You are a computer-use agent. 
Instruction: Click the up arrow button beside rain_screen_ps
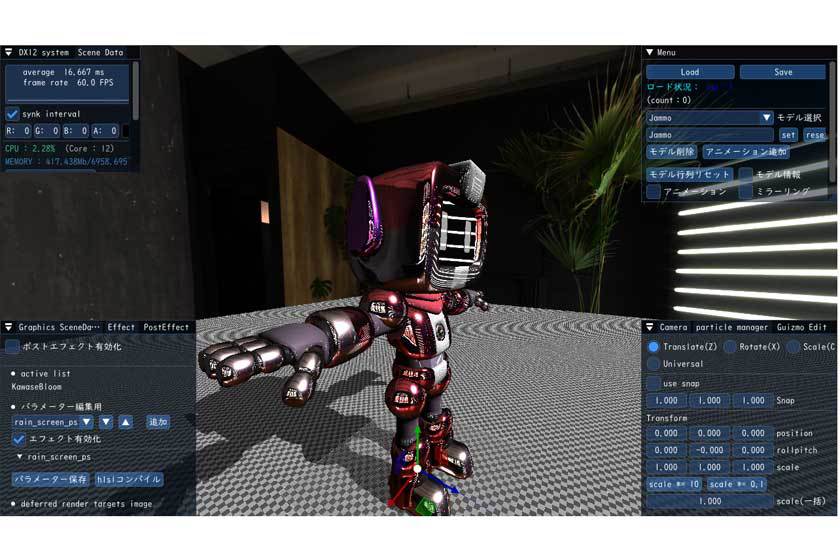coord(125,422)
